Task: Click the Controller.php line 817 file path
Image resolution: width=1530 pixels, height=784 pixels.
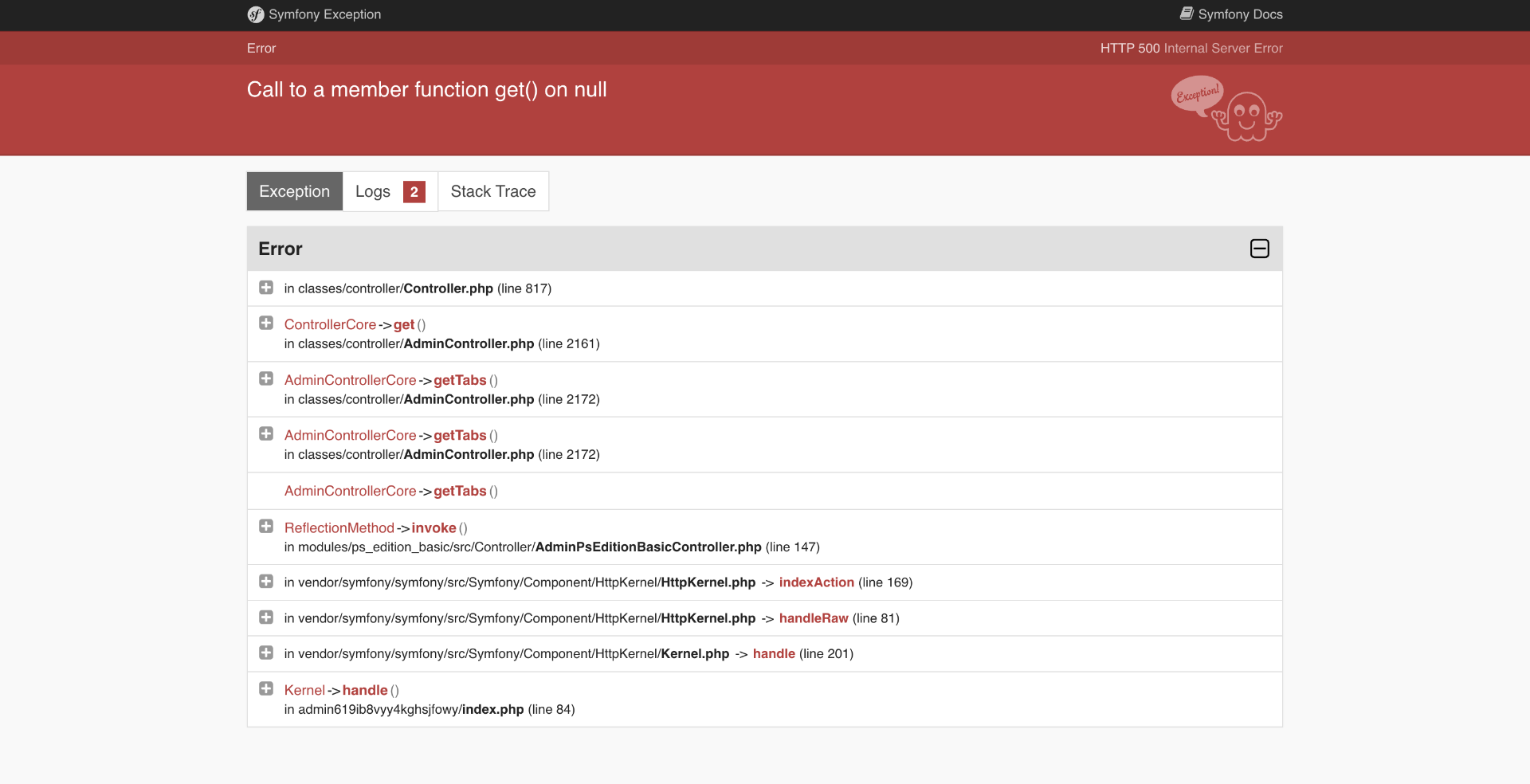Action: [418, 288]
